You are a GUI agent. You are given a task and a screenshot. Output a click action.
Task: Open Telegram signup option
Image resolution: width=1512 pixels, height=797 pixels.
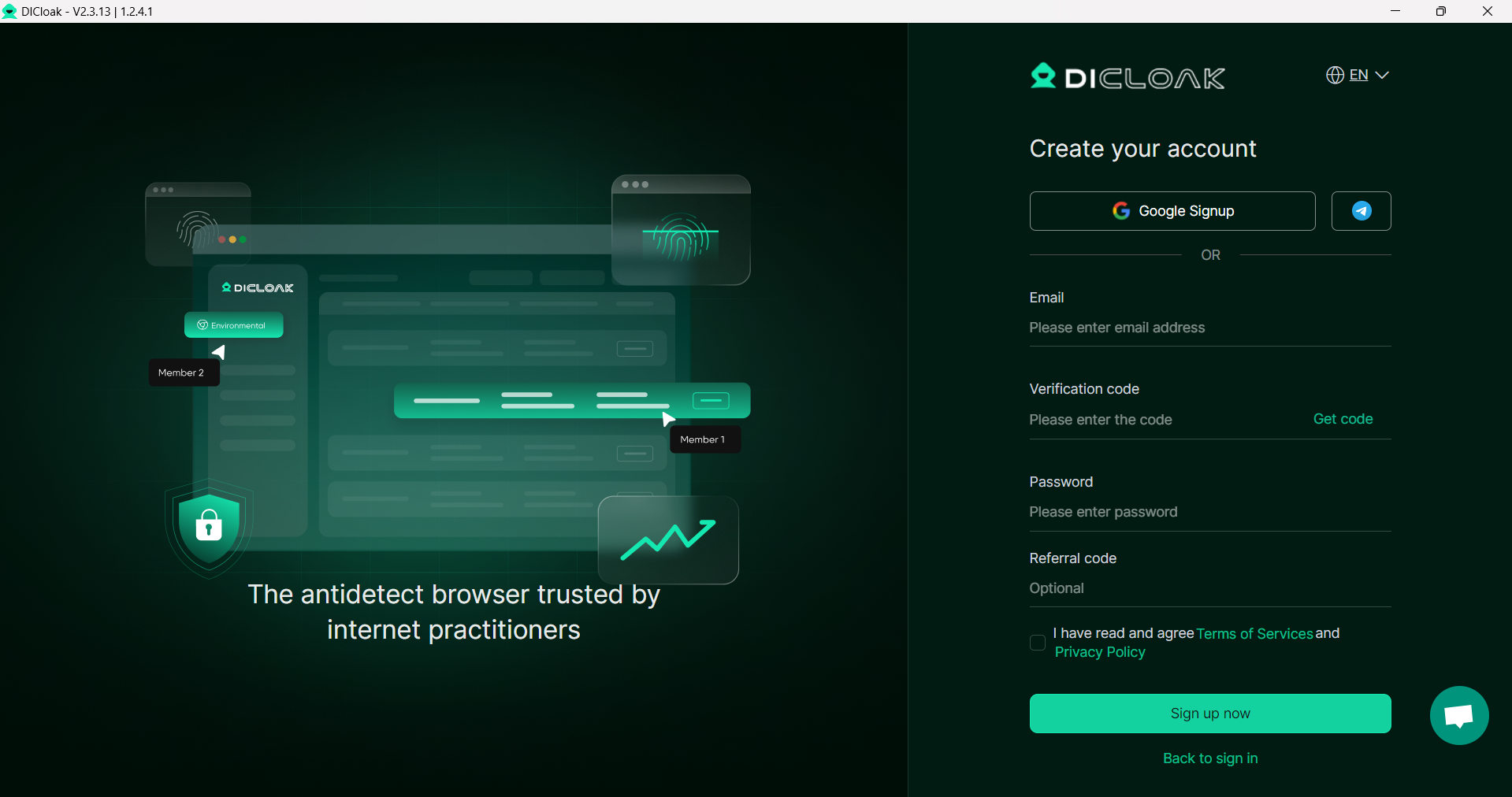[1361, 211]
